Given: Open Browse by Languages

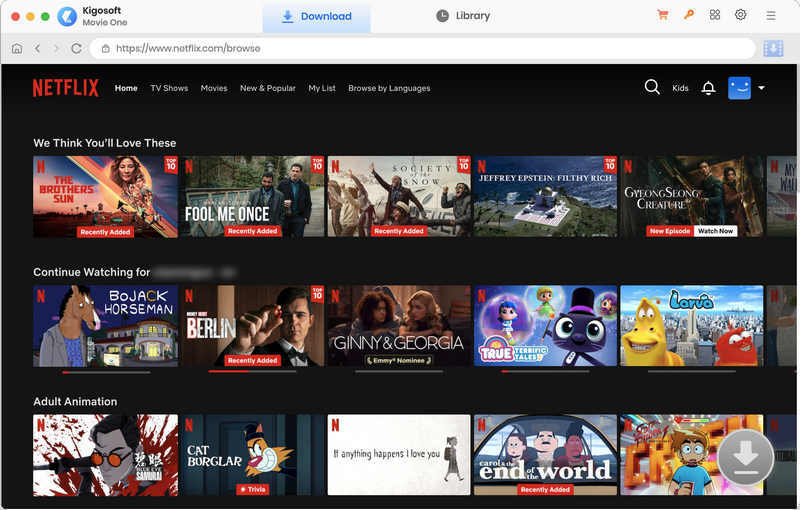Looking at the screenshot, I should (x=389, y=88).
